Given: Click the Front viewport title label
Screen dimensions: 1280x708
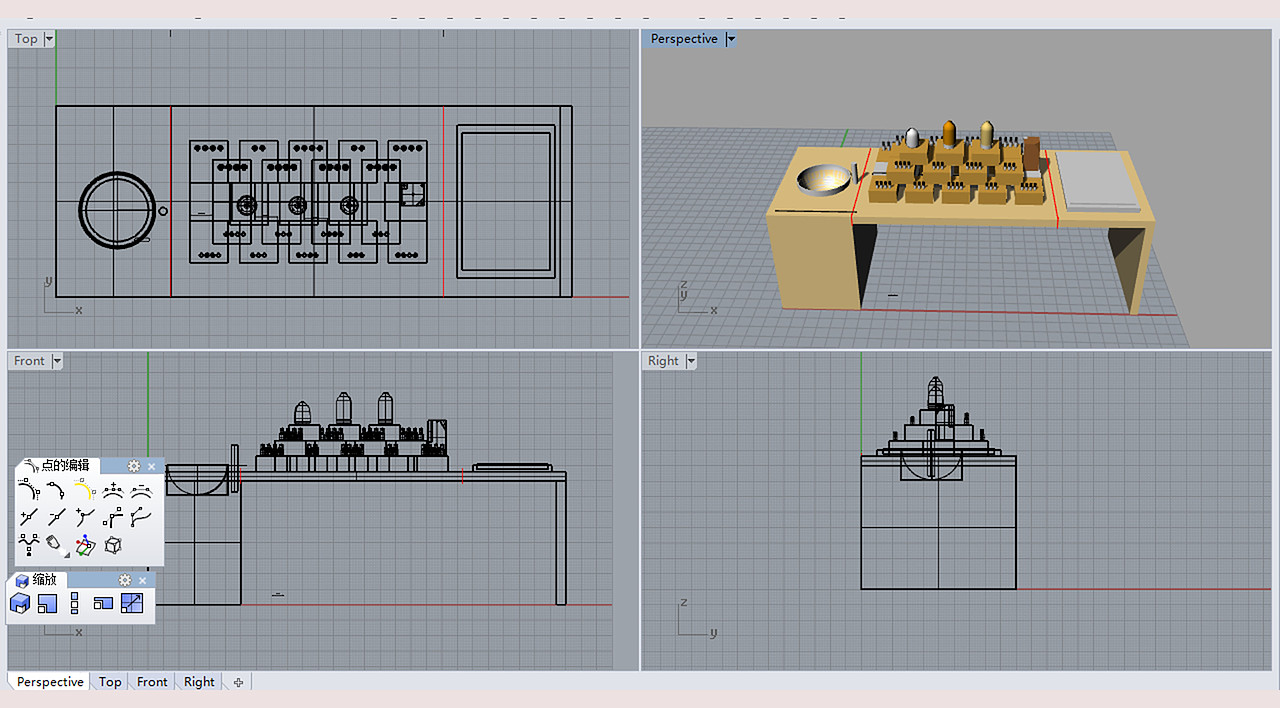Looking at the screenshot, I should point(30,361).
